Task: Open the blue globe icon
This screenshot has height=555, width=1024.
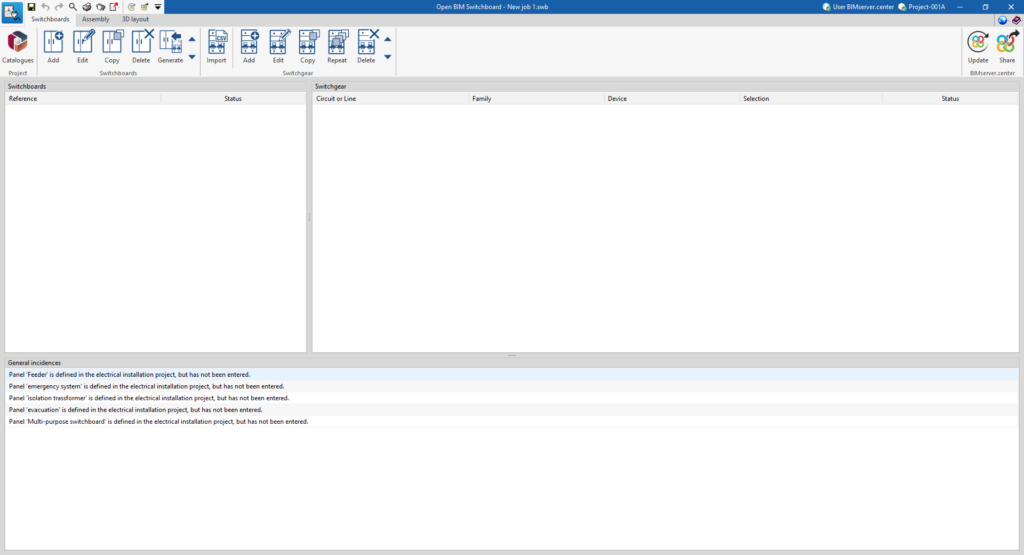Action: [x=1002, y=20]
